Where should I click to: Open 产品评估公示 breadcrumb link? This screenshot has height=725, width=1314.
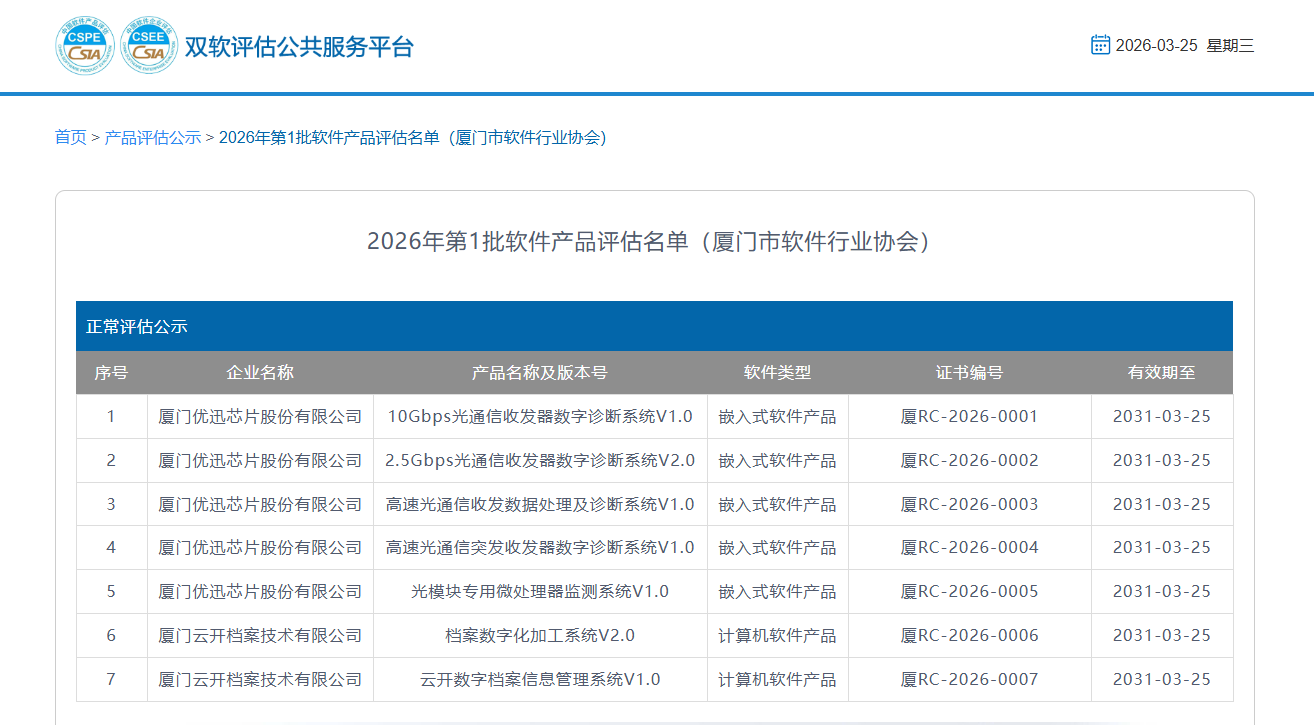pos(153,137)
